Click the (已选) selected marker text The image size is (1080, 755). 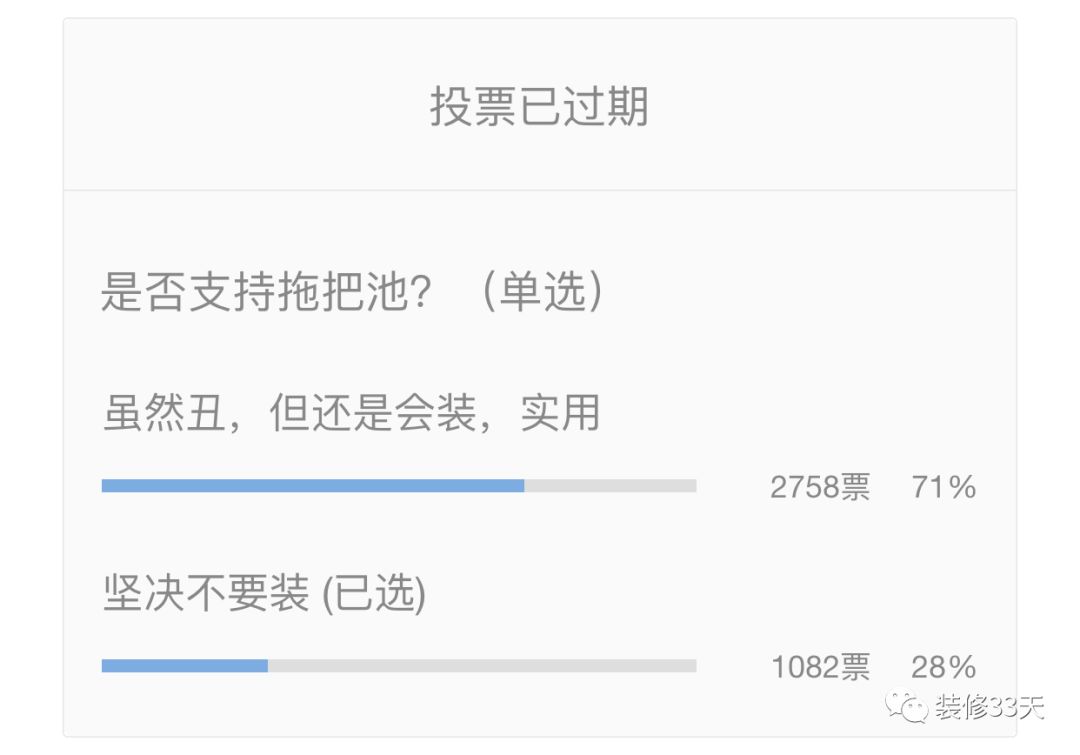coord(374,594)
